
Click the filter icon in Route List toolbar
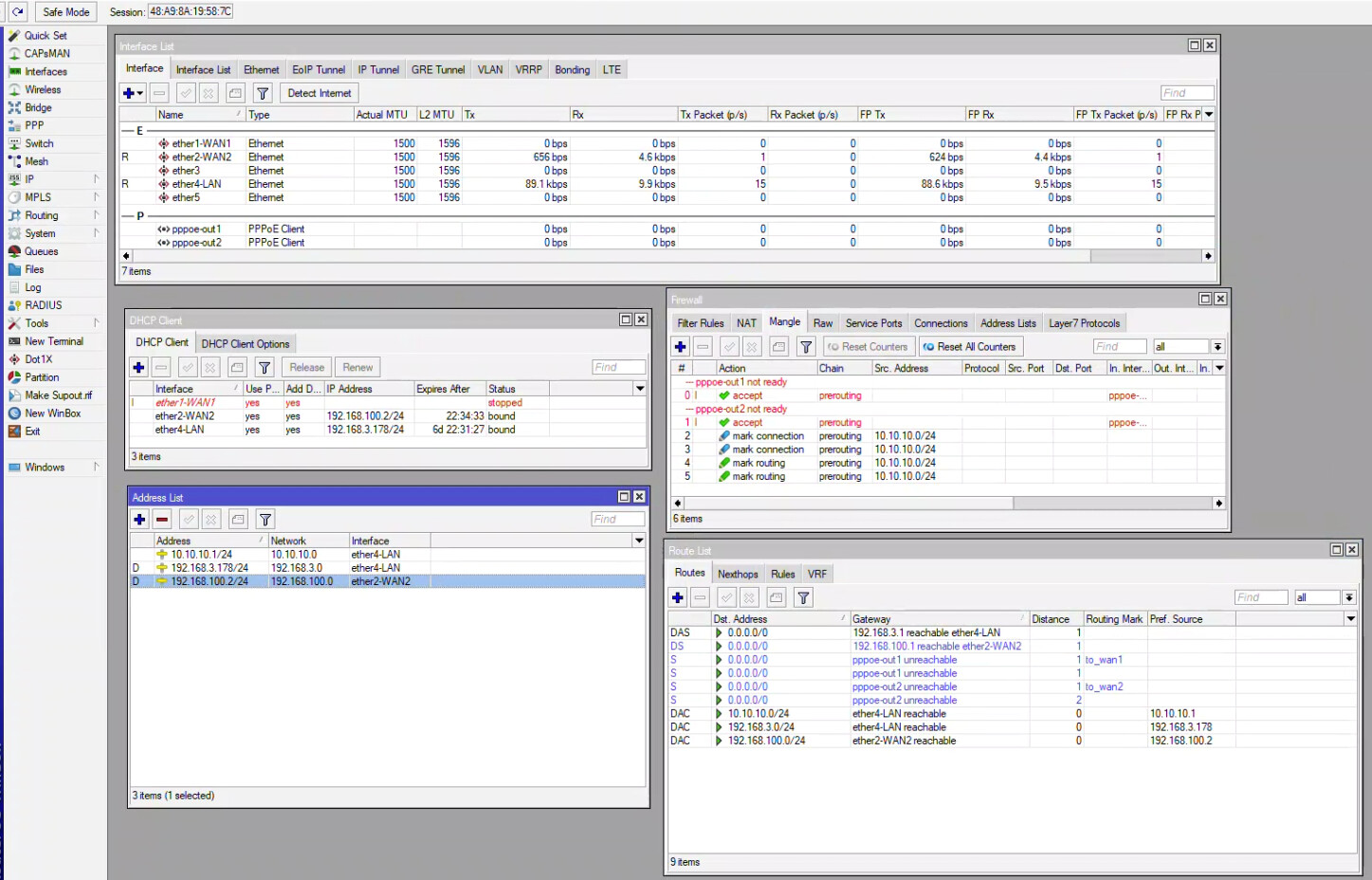point(803,597)
